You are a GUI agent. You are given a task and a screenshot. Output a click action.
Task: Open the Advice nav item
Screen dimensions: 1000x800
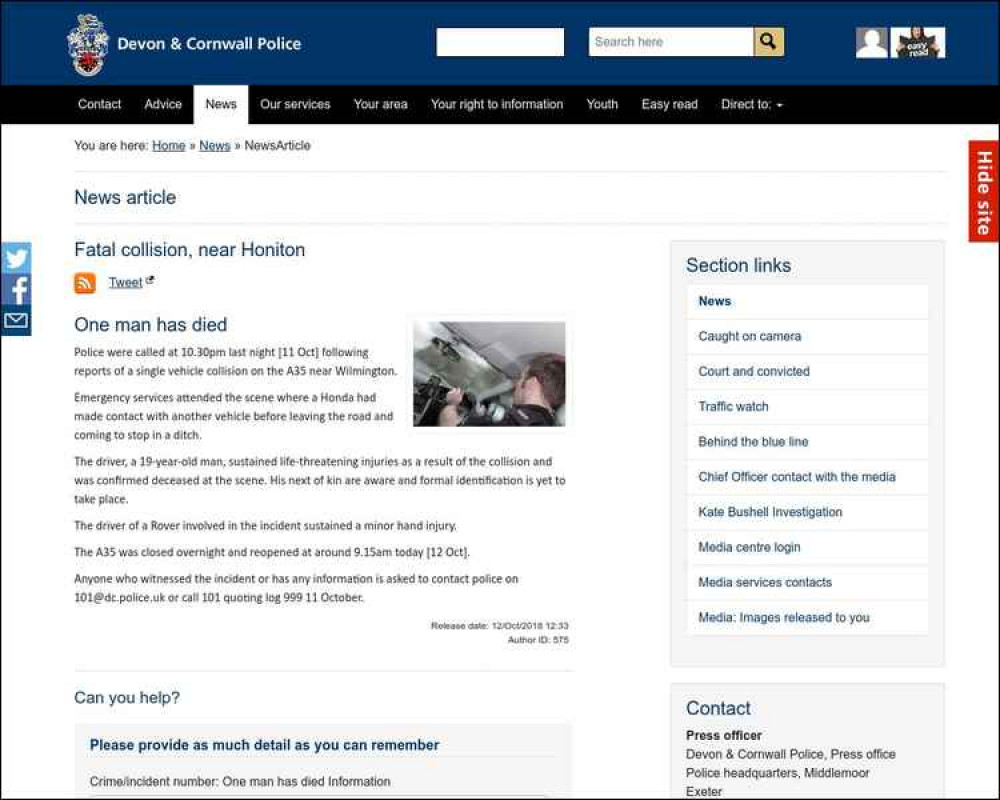tap(163, 104)
